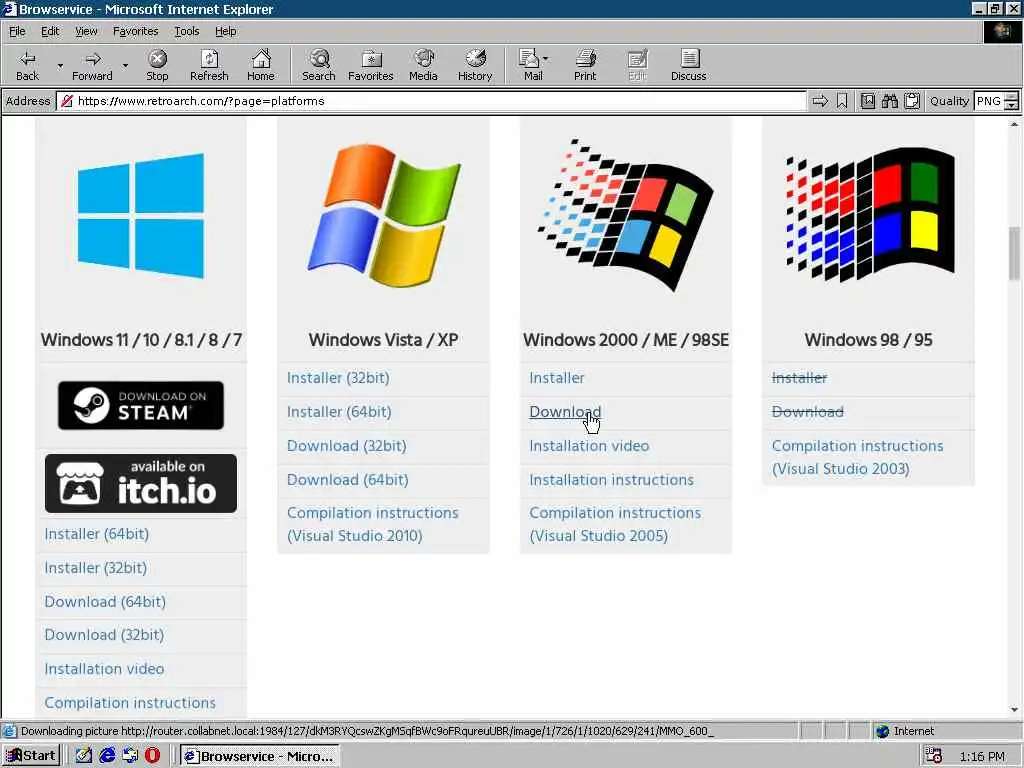1024x768 pixels.
Task: Open Windows 2000 Installation video link
Action: (x=589, y=446)
